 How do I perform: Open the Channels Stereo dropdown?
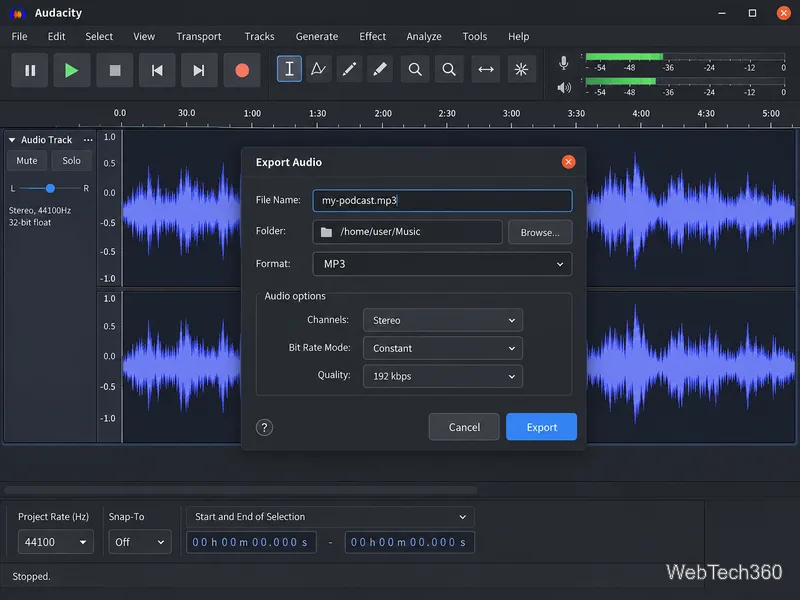(x=443, y=320)
